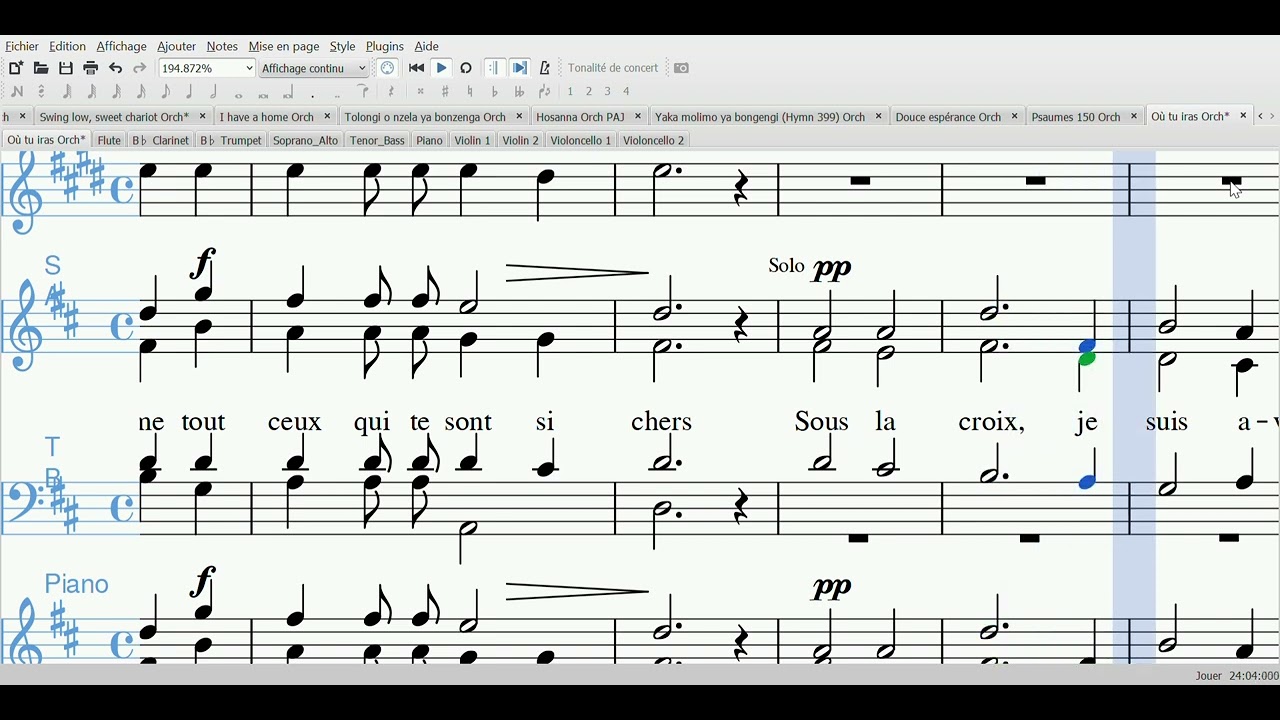The height and width of the screenshot is (720, 1280).
Task: Create a new score with the new-file icon
Action: pyautogui.click(x=16, y=68)
